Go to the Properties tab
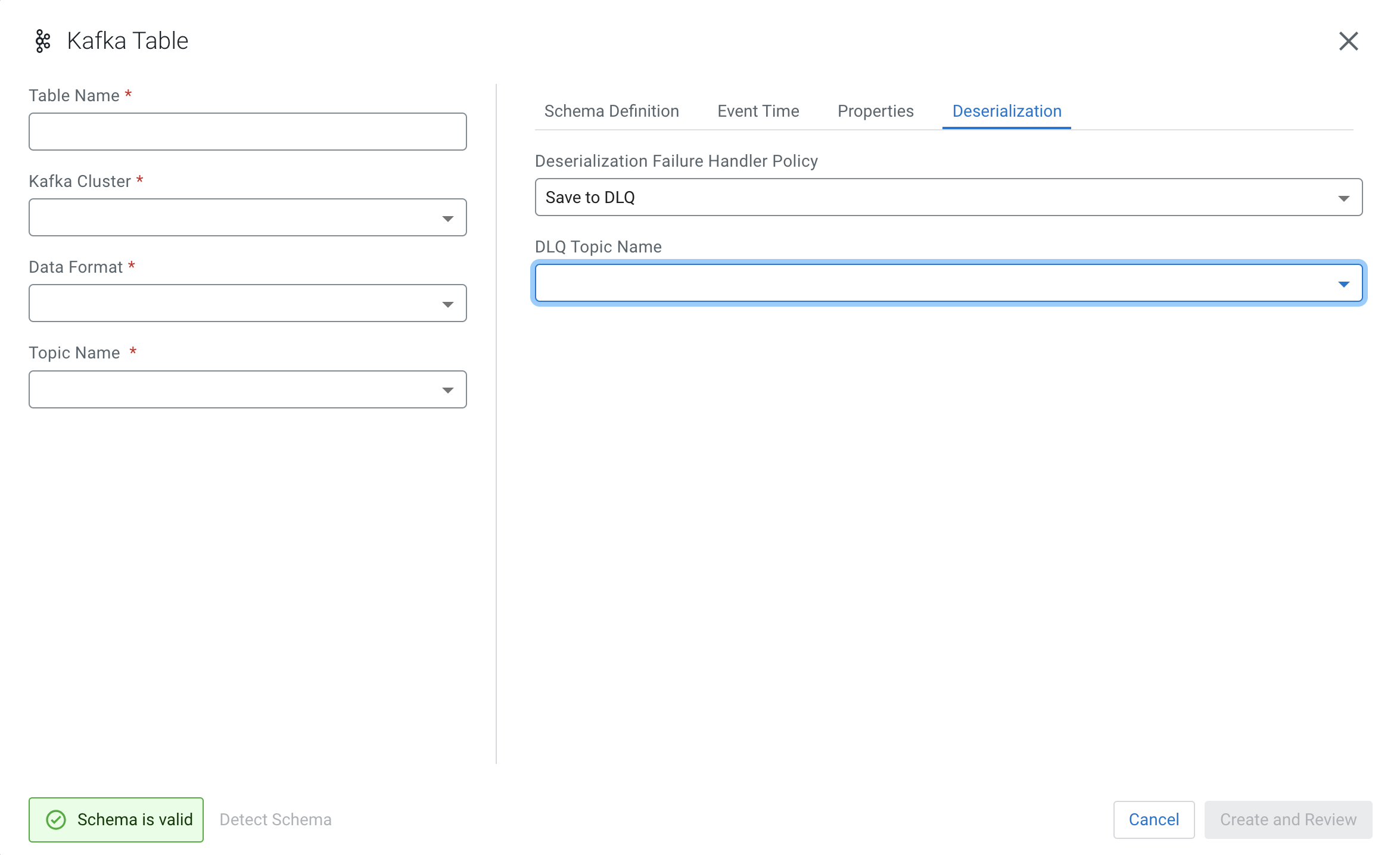This screenshot has height=855, width=1400. coord(875,111)
